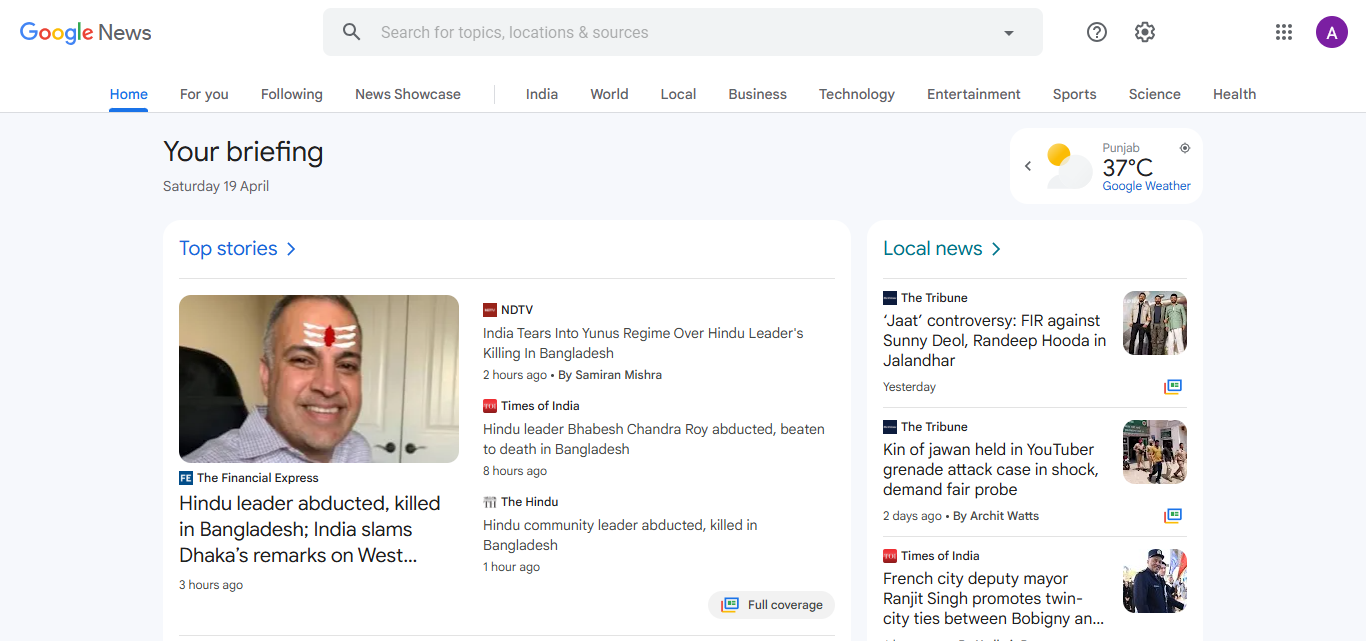Click the partly sunny weather icon
The height and width of the screenshot is (641, 1366).
point(1068,166)
